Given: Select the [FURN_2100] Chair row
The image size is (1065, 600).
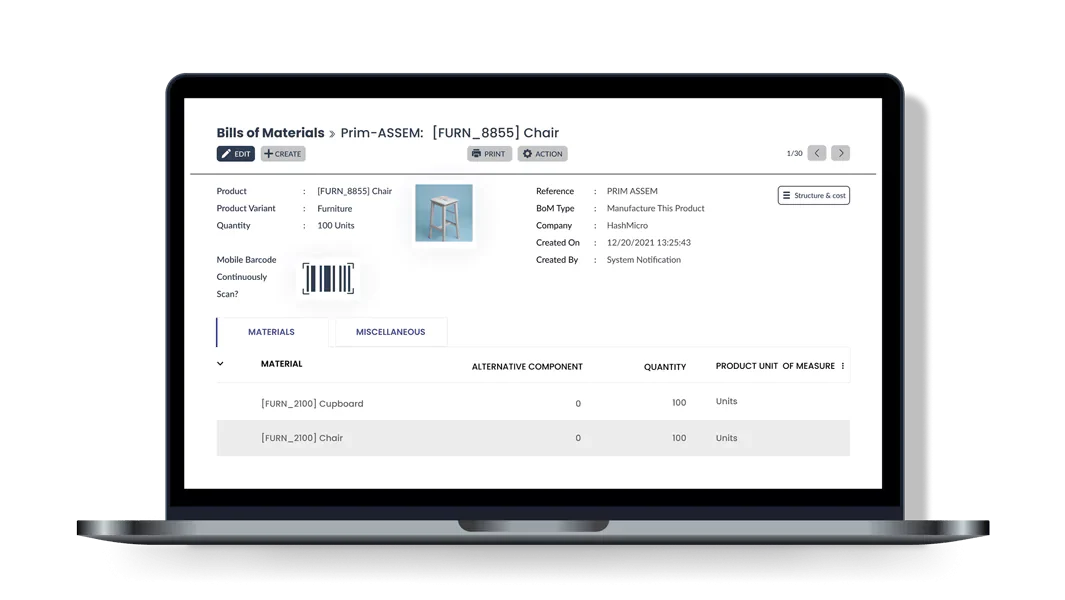Looking at the screenshot, I should 533,438.
